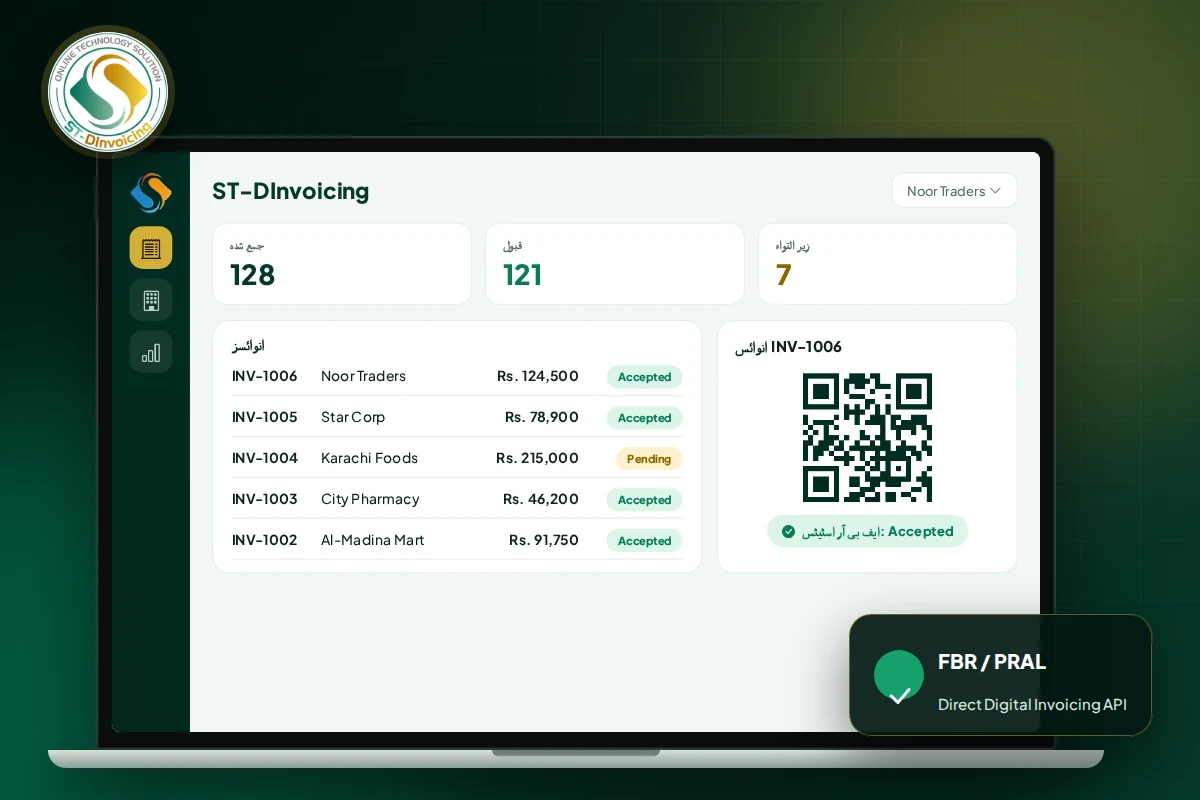1200x800 pixels.
Task: Select the 128 submitted invoices card
Action: [x=342, y=264]
